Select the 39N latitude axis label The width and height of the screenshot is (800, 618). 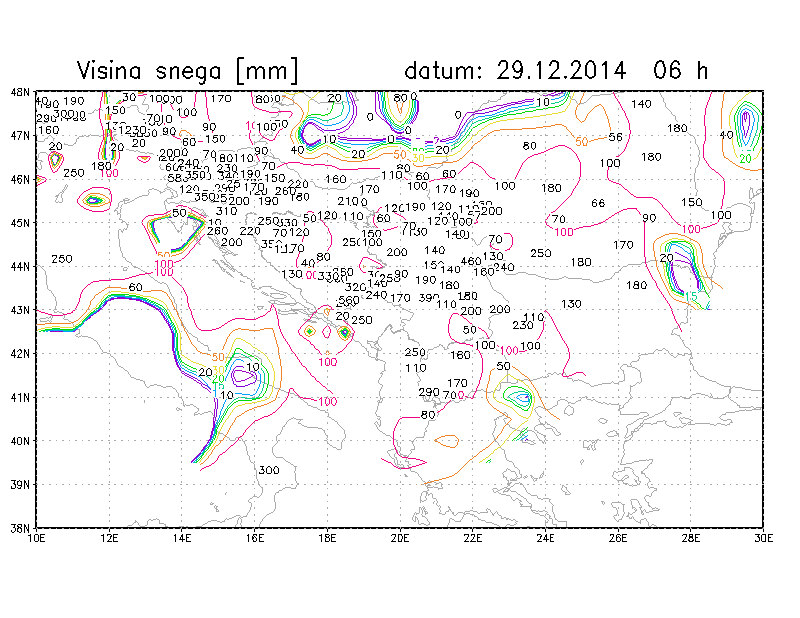[x=20, y=484]
